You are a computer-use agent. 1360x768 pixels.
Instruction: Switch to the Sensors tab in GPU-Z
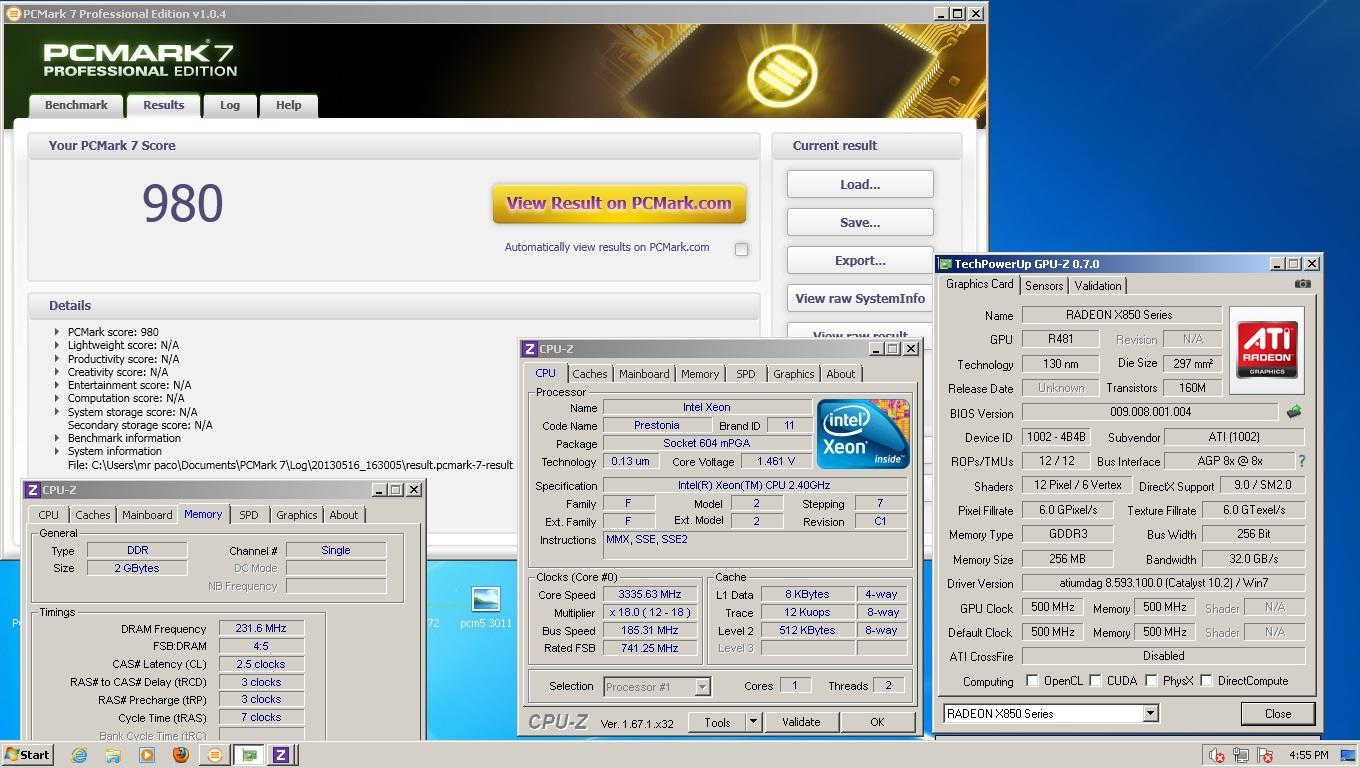[x=1044, y=286]
